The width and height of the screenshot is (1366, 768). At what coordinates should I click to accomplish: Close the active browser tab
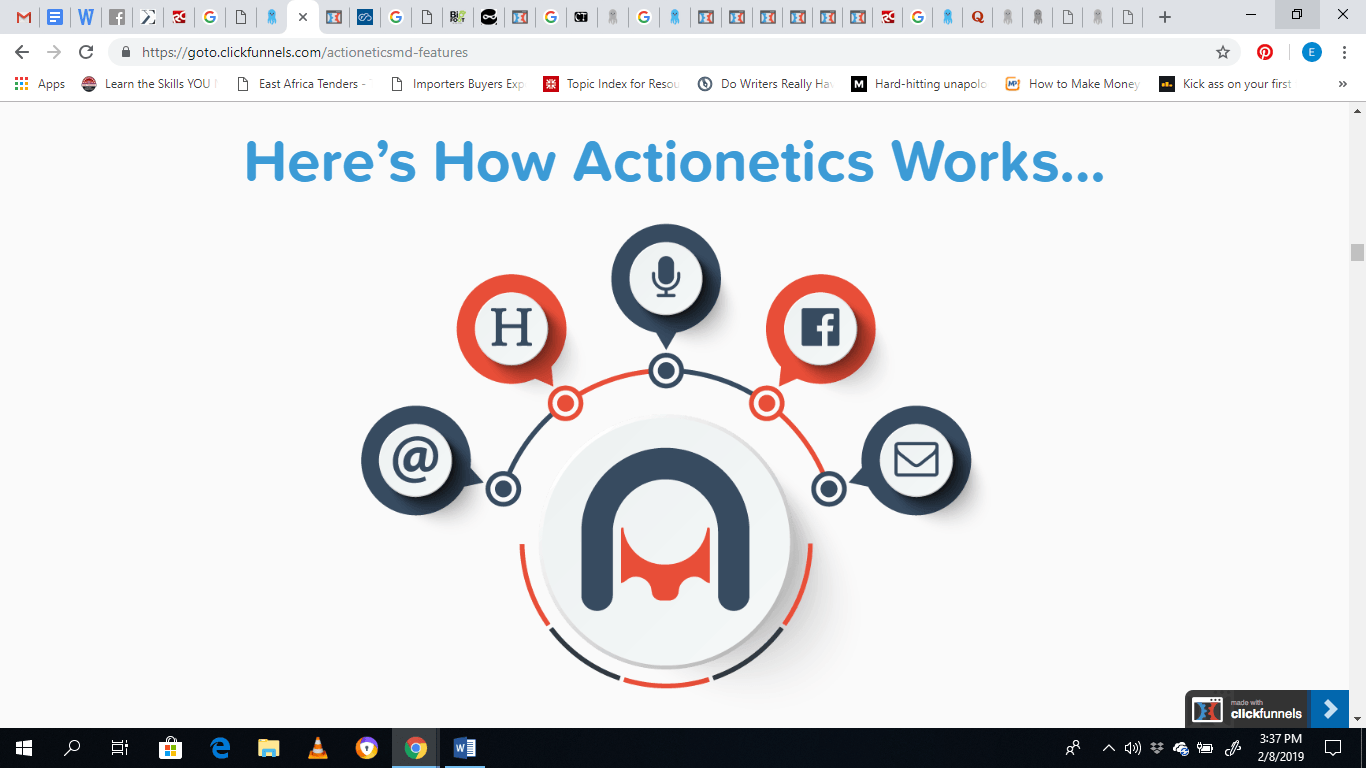(303, 17)
